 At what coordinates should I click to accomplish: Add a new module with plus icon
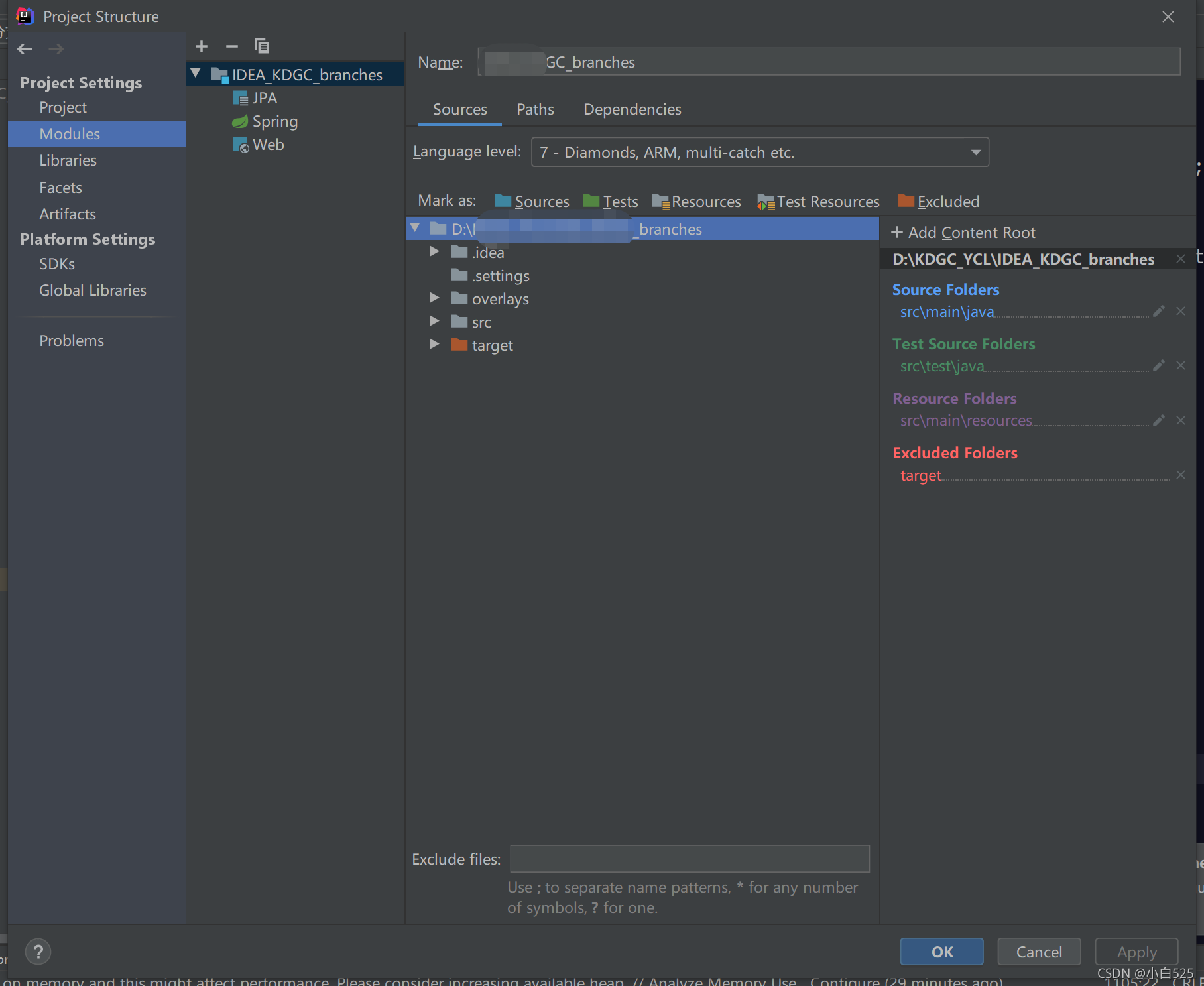click(202, 46)
